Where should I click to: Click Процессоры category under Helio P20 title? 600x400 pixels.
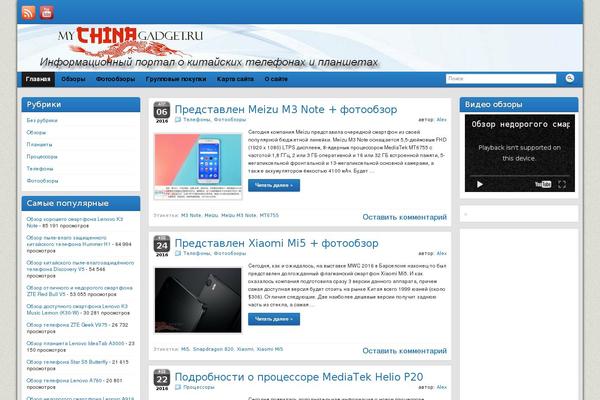(x=199, y=387)
